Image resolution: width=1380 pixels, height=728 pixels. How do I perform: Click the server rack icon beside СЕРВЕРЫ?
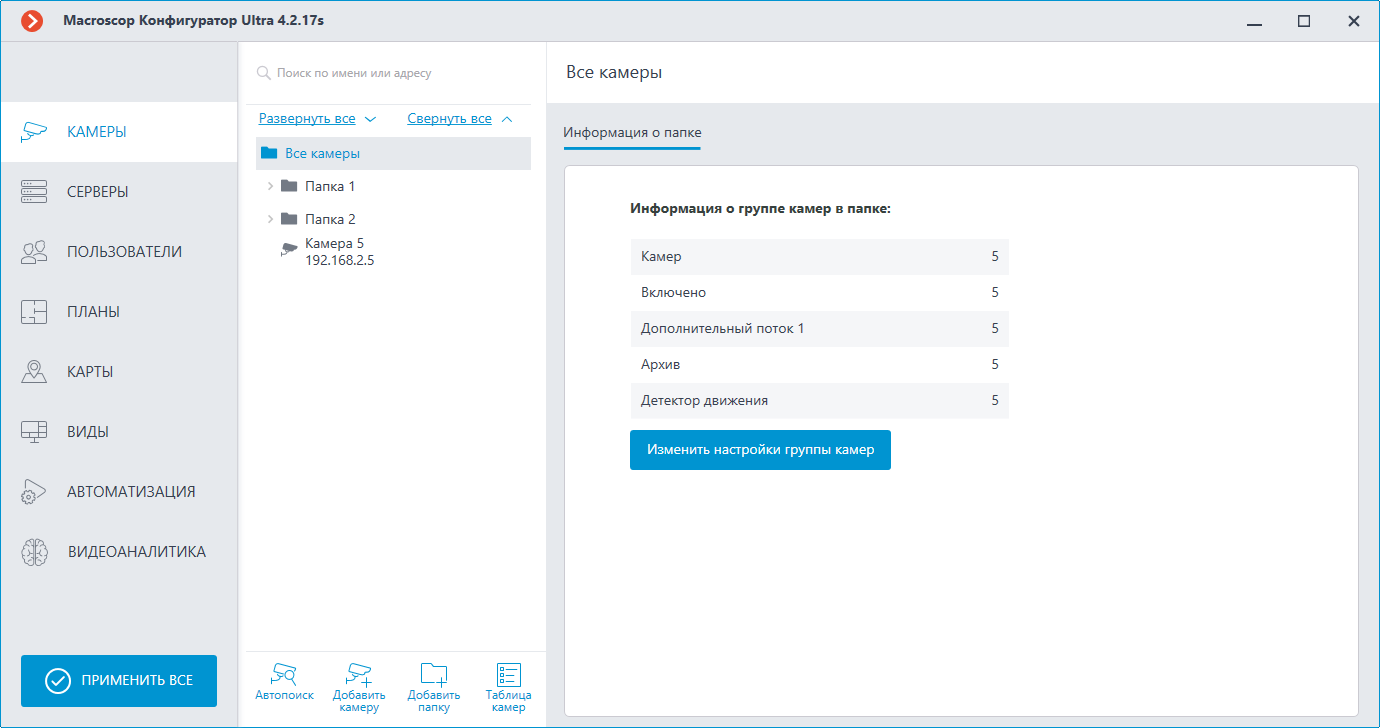point(34,192)
